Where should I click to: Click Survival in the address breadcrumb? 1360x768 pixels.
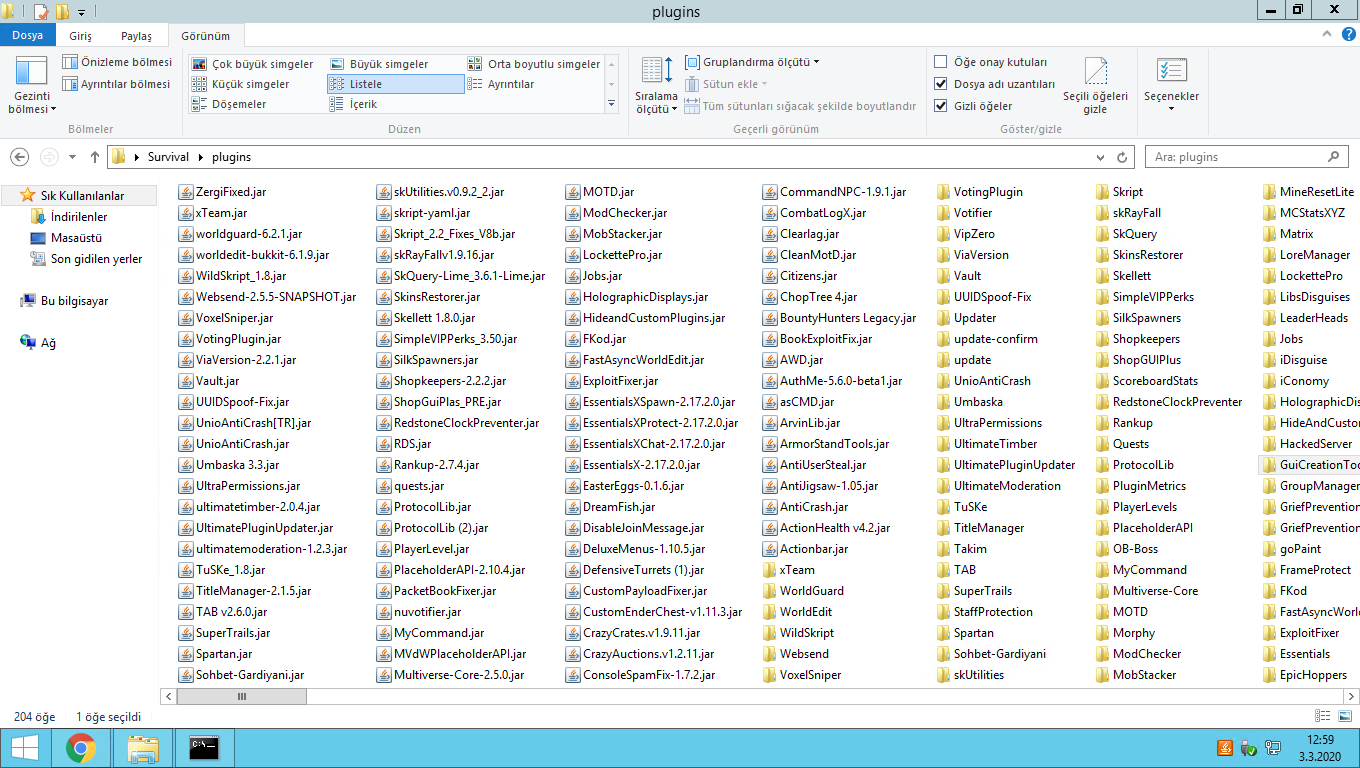click(168, 157)
